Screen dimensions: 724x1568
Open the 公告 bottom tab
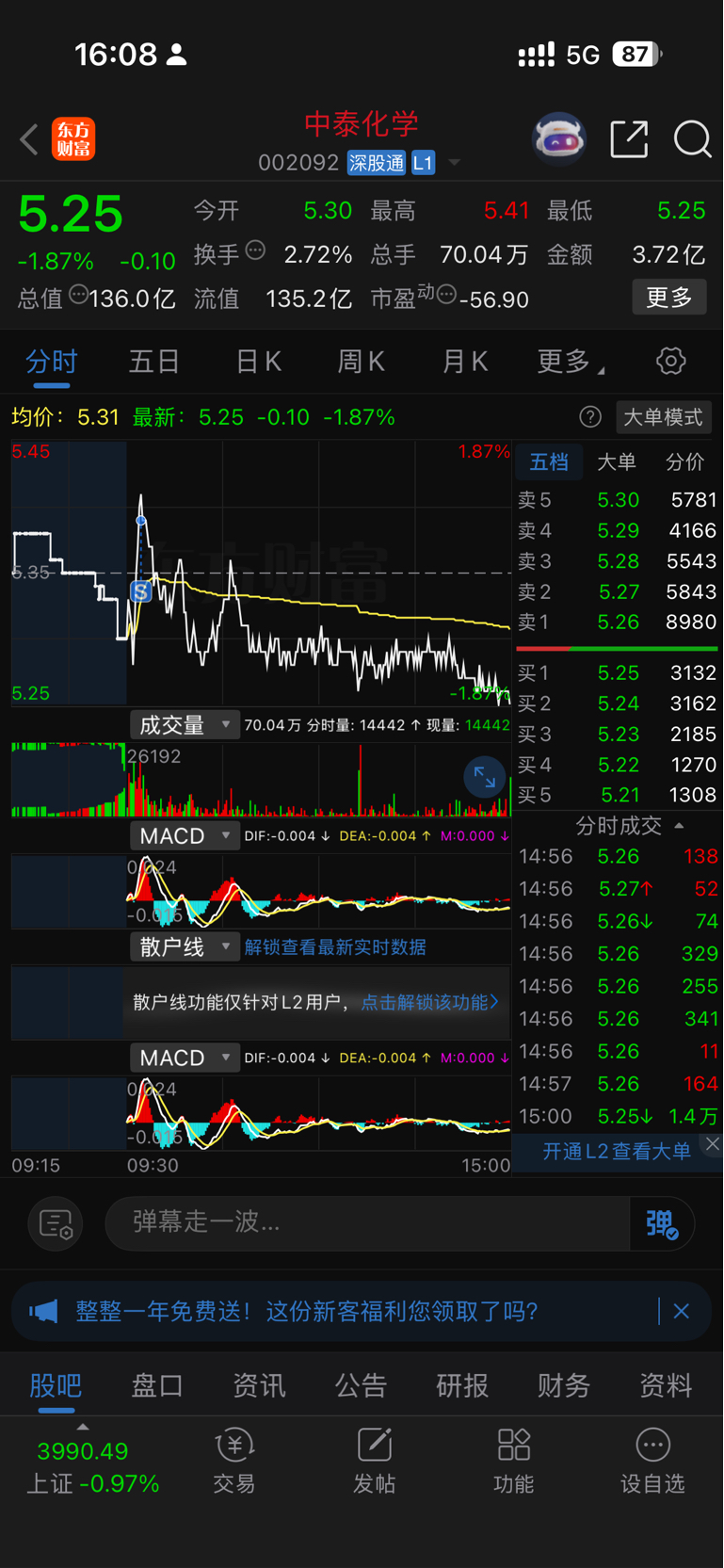[361, 1385]
